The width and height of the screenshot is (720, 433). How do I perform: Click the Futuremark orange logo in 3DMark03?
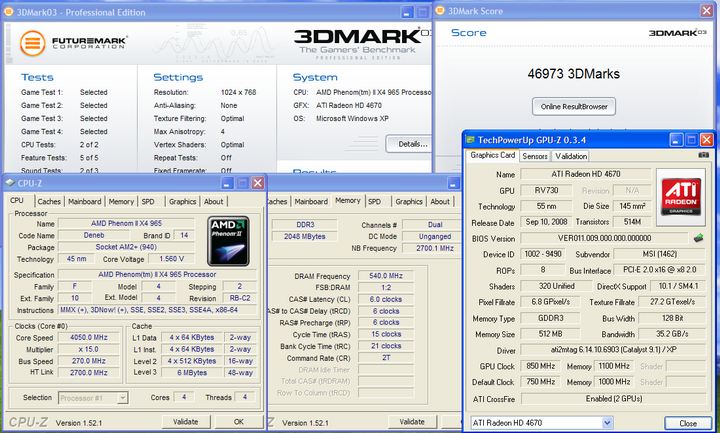click(x=33, y=43)
